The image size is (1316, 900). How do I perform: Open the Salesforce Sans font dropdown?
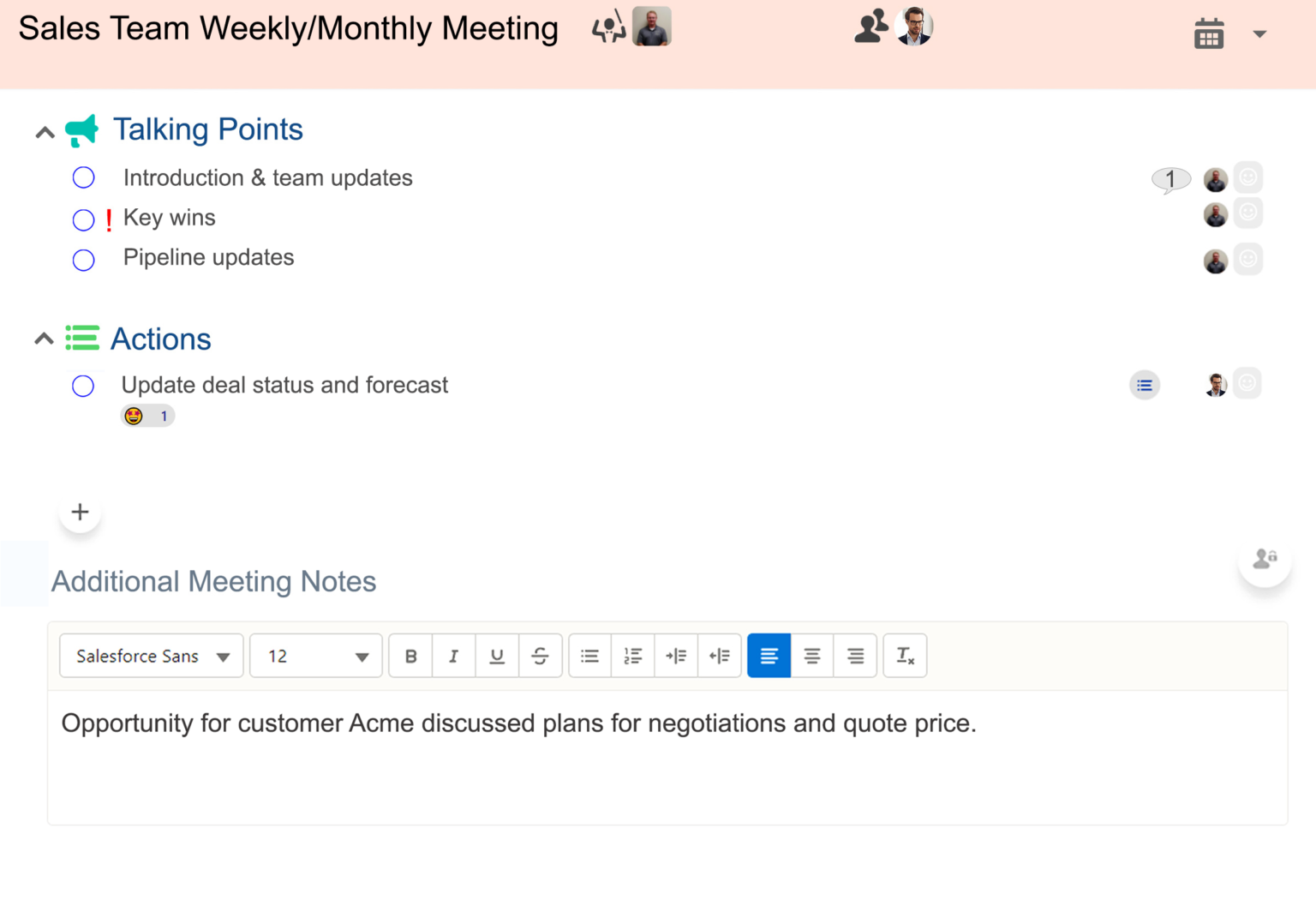(x=151, y=656)
